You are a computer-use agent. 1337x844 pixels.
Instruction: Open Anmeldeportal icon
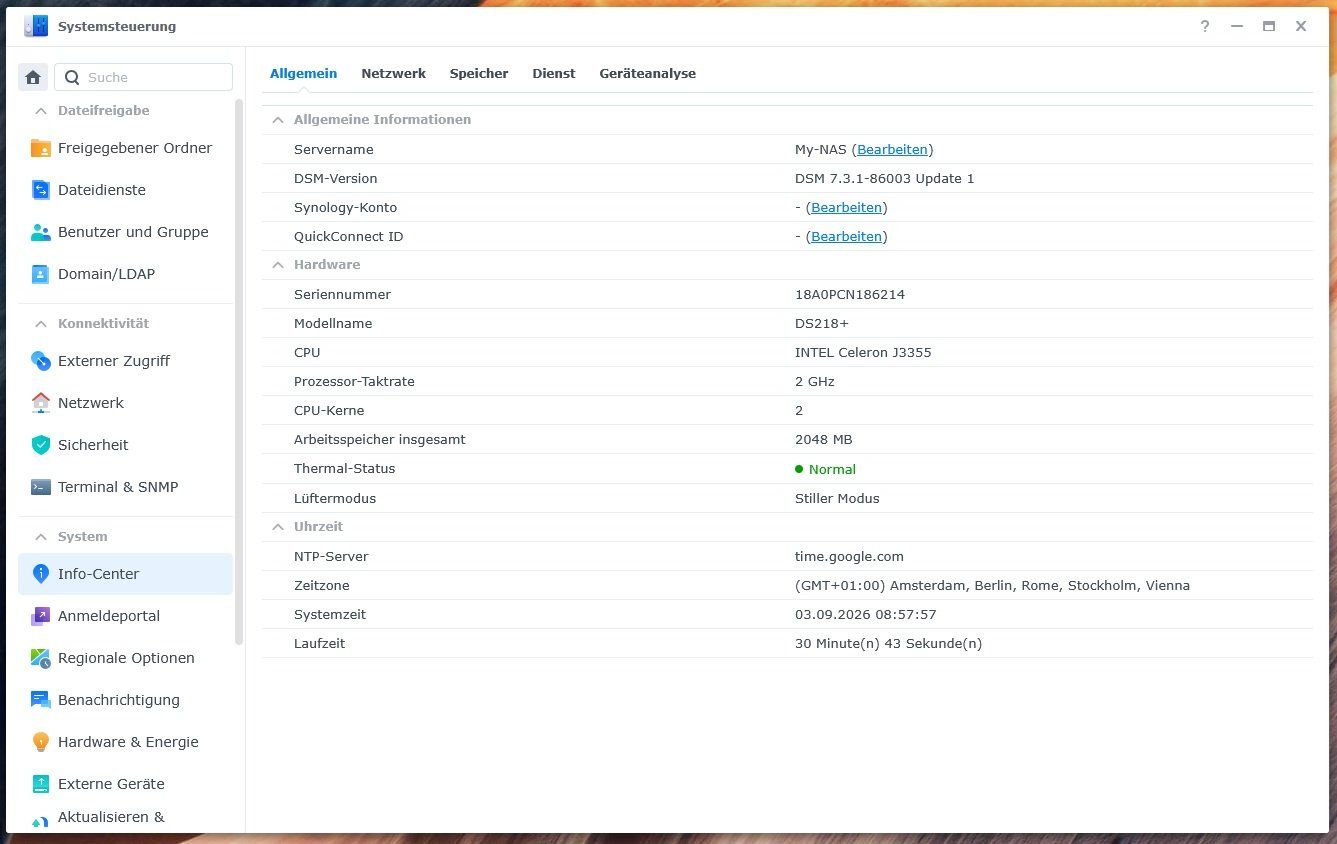(41, 616)
